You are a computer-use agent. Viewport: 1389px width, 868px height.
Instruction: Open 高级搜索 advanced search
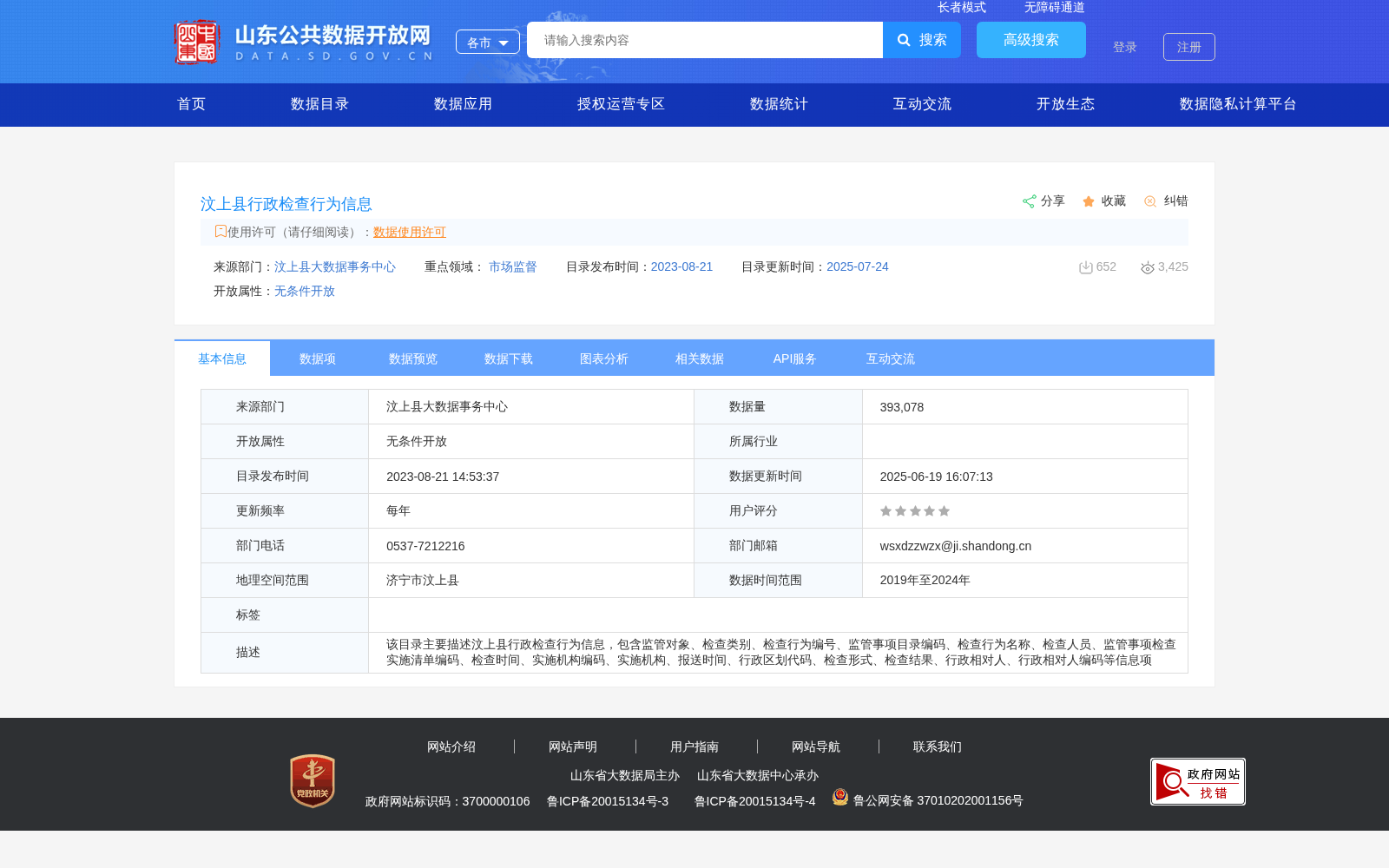(x=1030, y=40)
